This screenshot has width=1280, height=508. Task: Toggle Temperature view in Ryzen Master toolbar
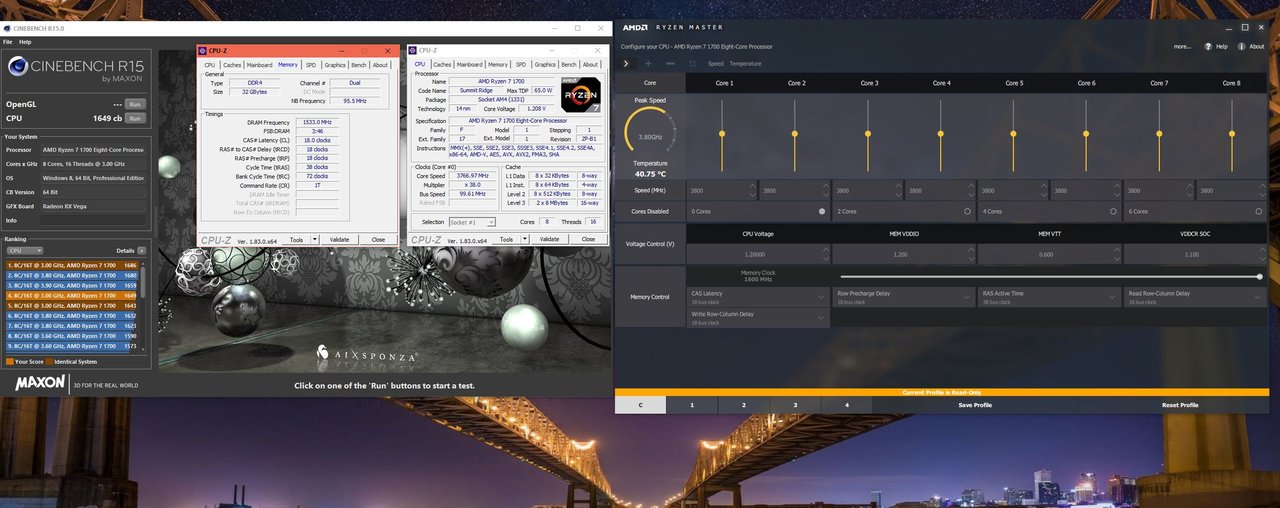[745, 63]
